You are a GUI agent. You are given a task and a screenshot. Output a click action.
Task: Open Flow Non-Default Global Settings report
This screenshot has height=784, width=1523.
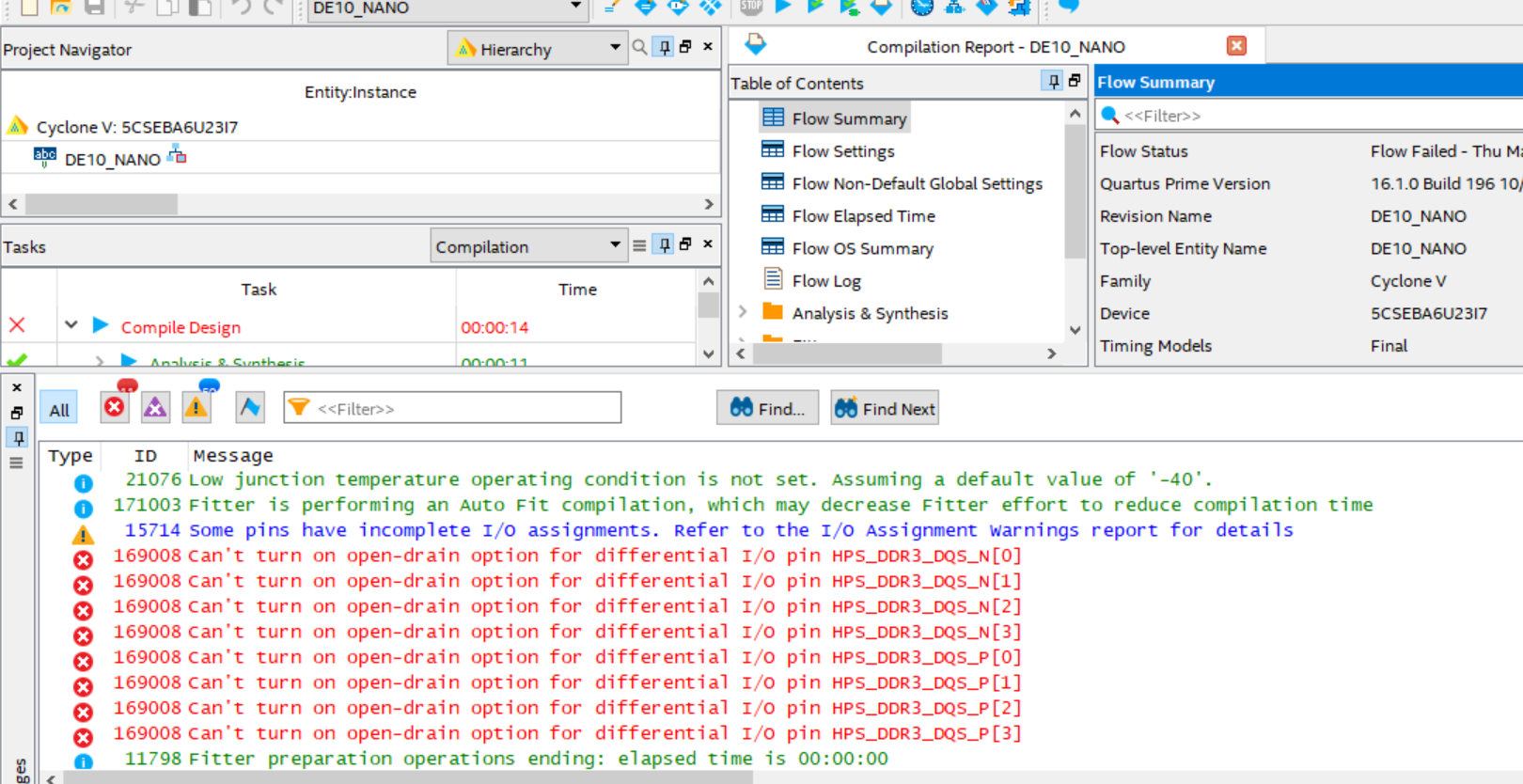918,183
